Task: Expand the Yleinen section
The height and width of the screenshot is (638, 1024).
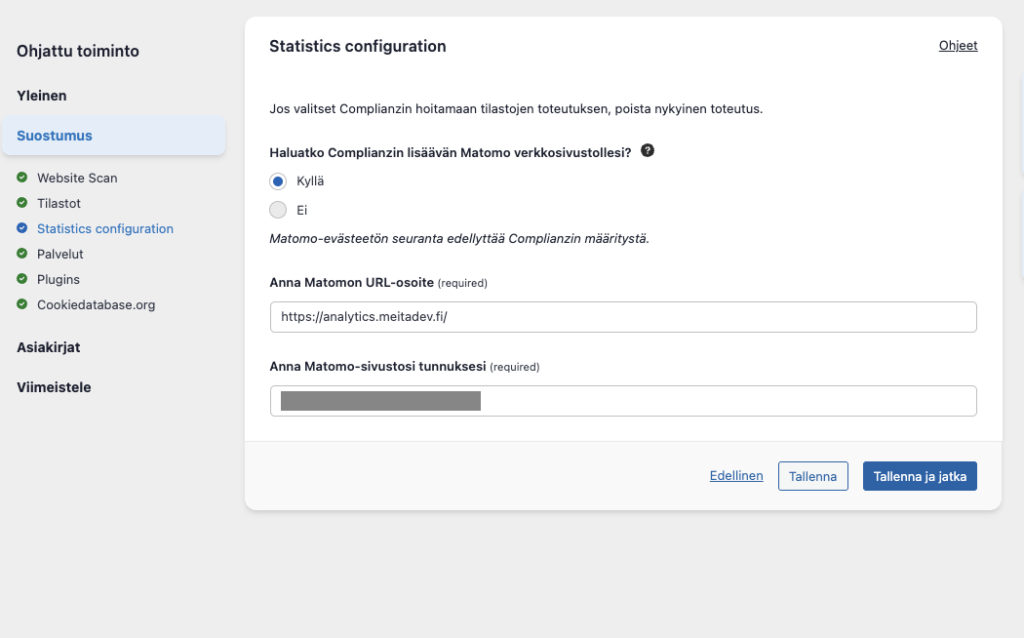Action: pyautogui.click(x=42, y=96)
